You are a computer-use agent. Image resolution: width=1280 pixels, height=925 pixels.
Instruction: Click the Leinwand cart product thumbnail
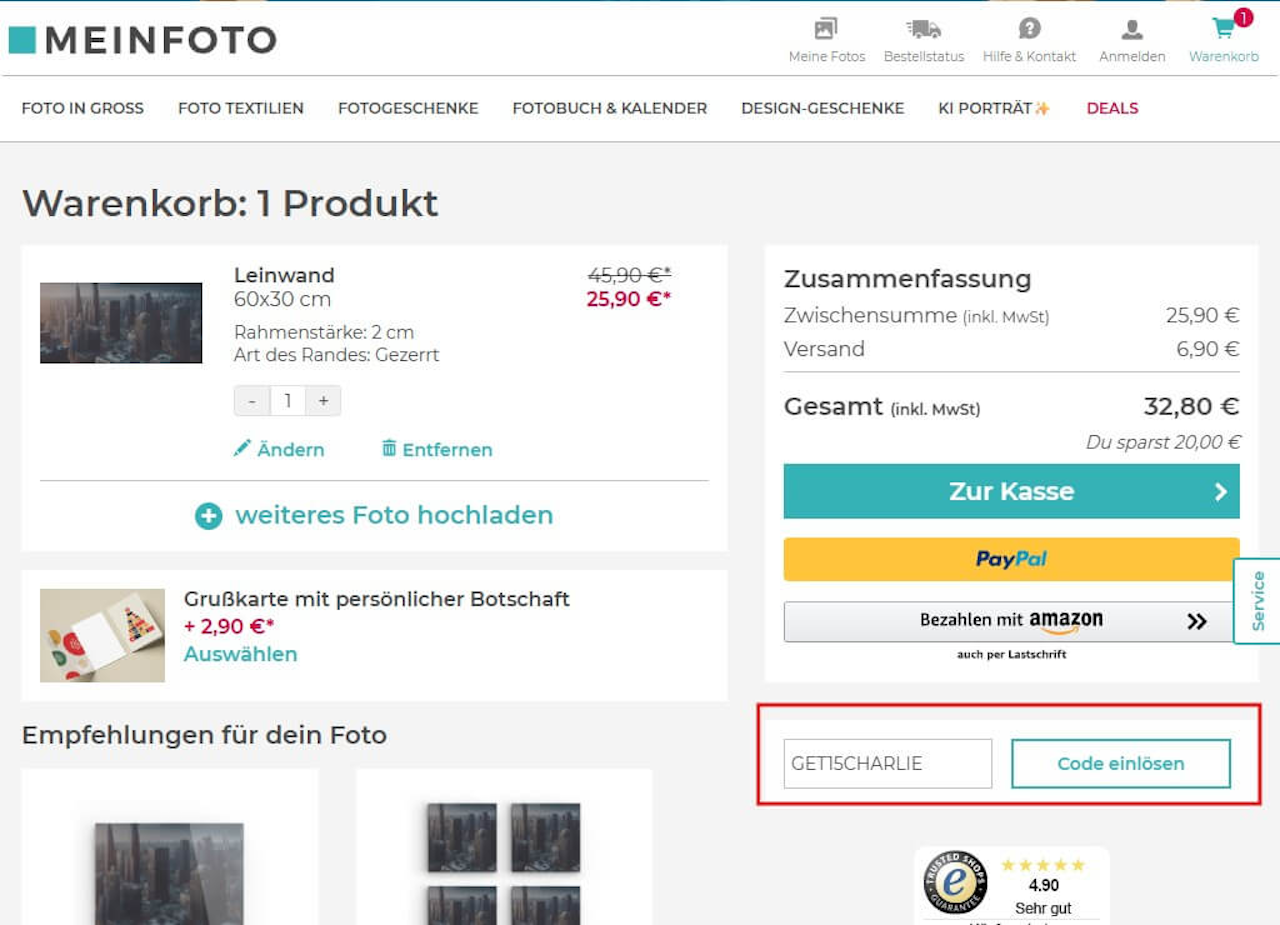point(121,323)
